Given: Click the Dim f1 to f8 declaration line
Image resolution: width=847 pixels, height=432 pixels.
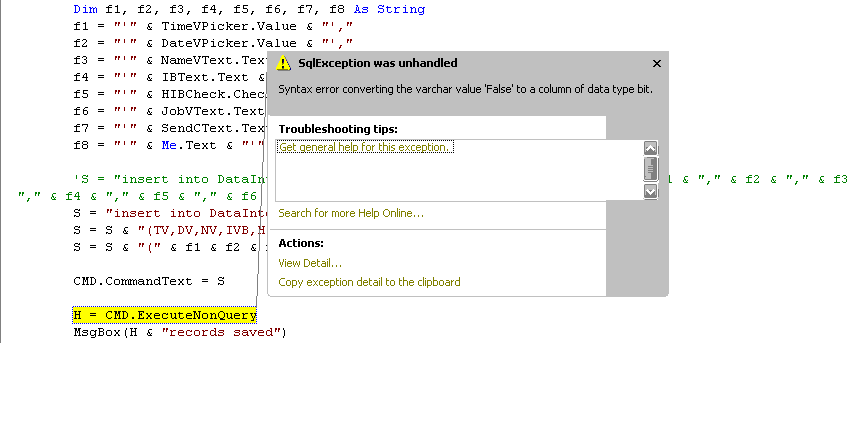Looking at the screenshot, I should coord(249,9).
